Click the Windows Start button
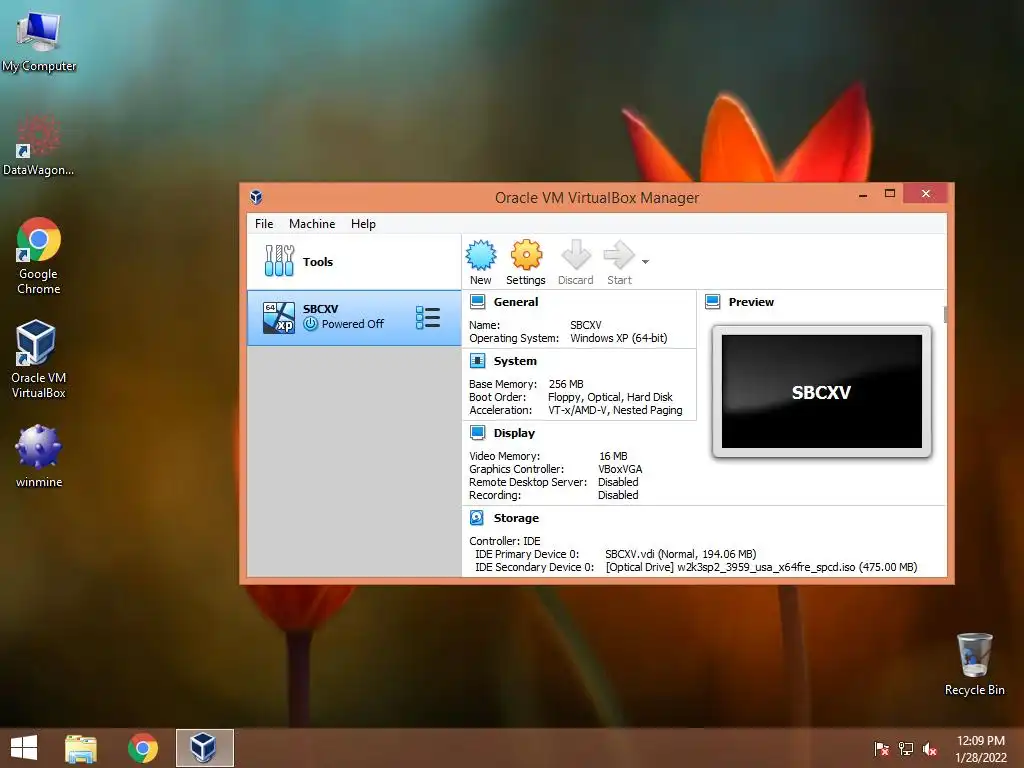 click(x=24, y=748)
